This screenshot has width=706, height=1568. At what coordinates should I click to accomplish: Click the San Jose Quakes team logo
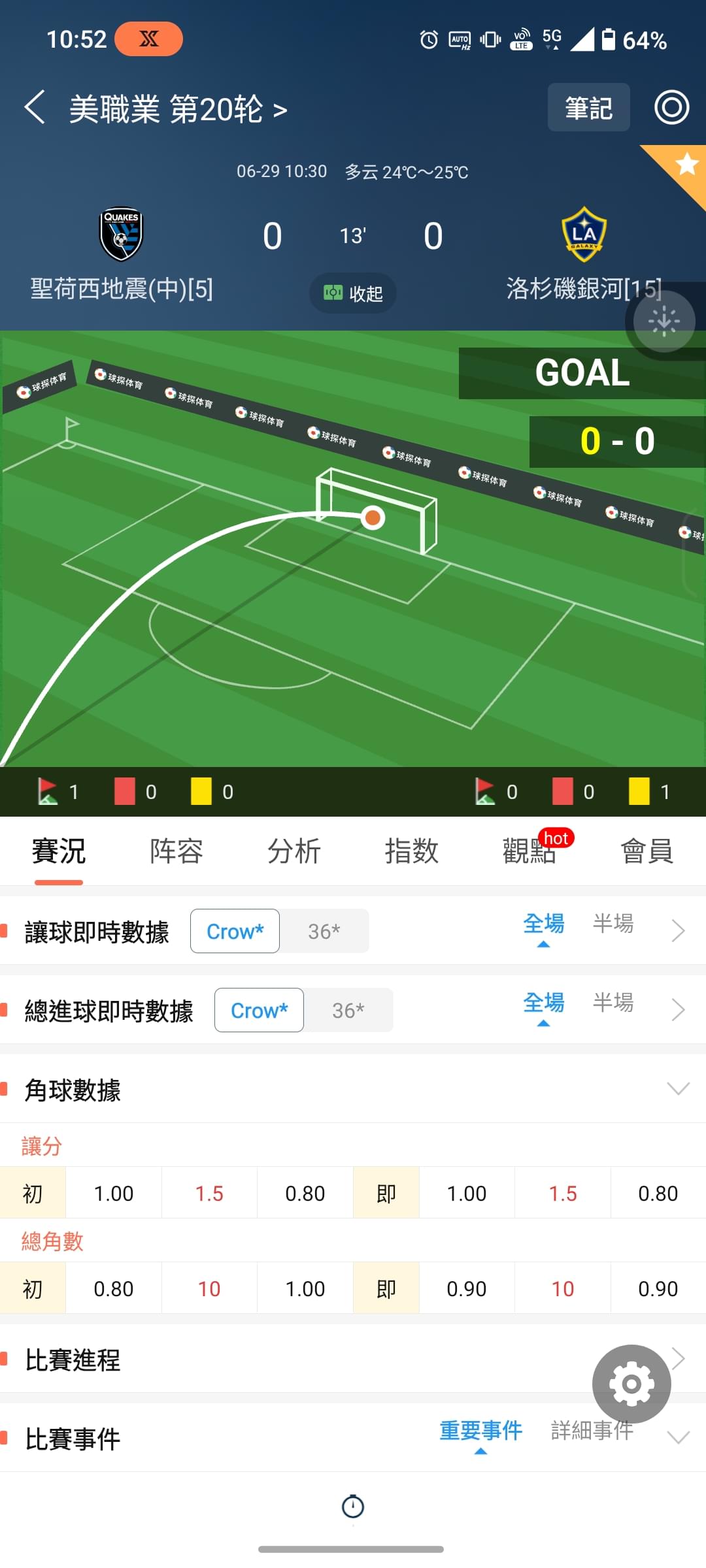click(x=121, y=235)
